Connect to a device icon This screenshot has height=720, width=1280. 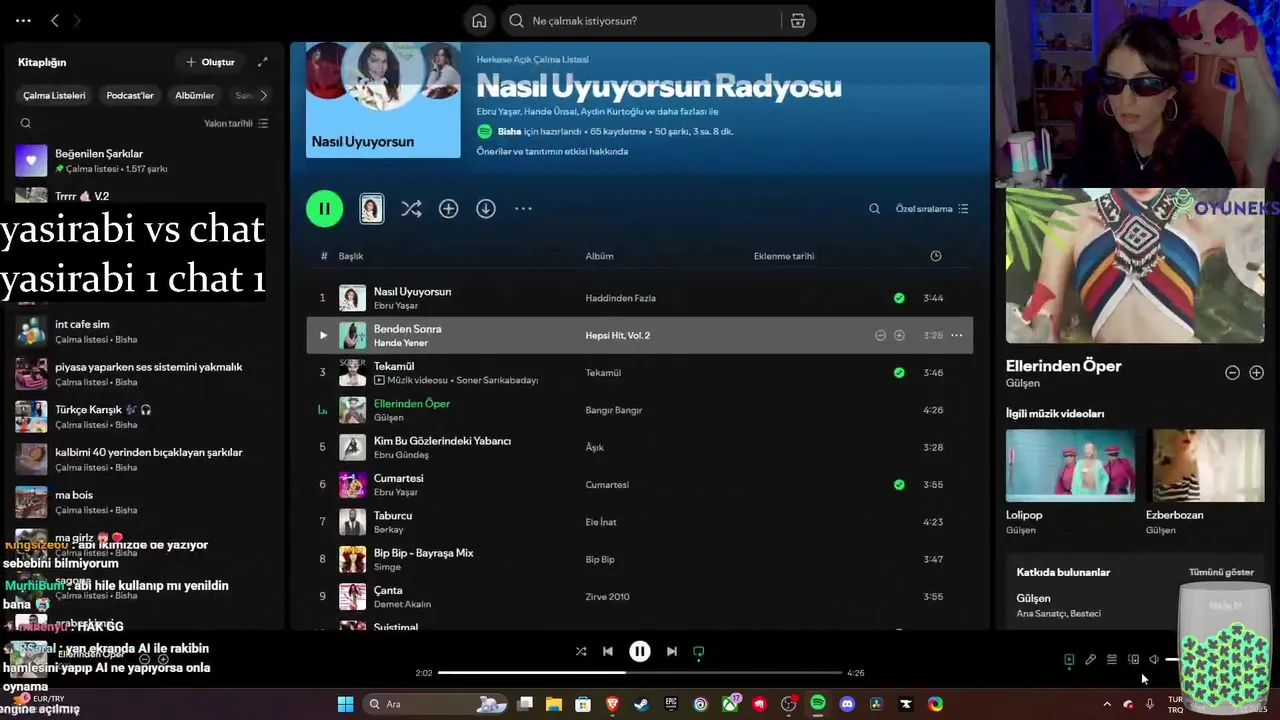point(1133,660)
